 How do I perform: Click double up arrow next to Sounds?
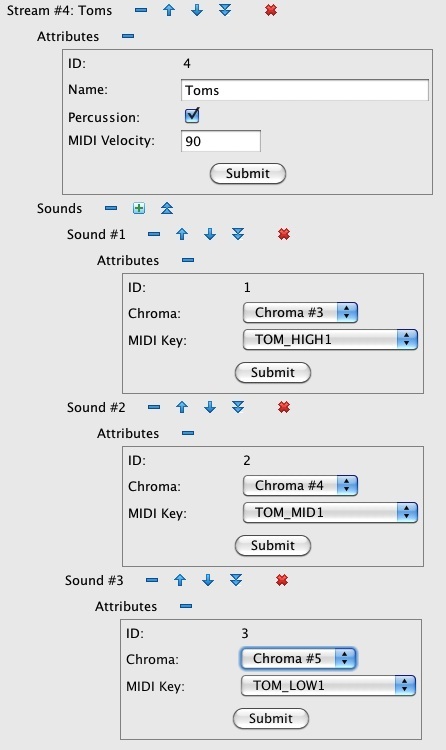point(167,208)
